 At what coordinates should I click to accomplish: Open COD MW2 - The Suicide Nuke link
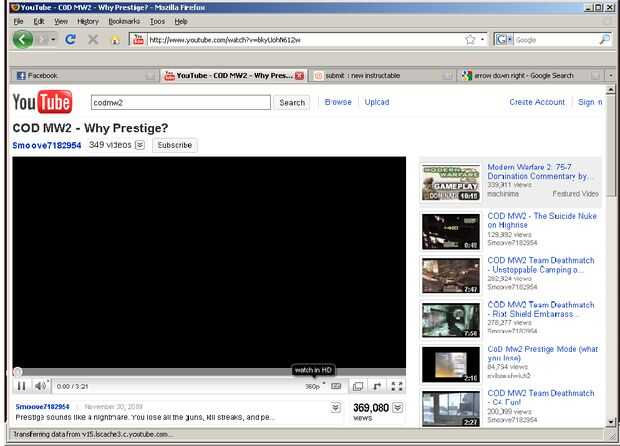542,220
